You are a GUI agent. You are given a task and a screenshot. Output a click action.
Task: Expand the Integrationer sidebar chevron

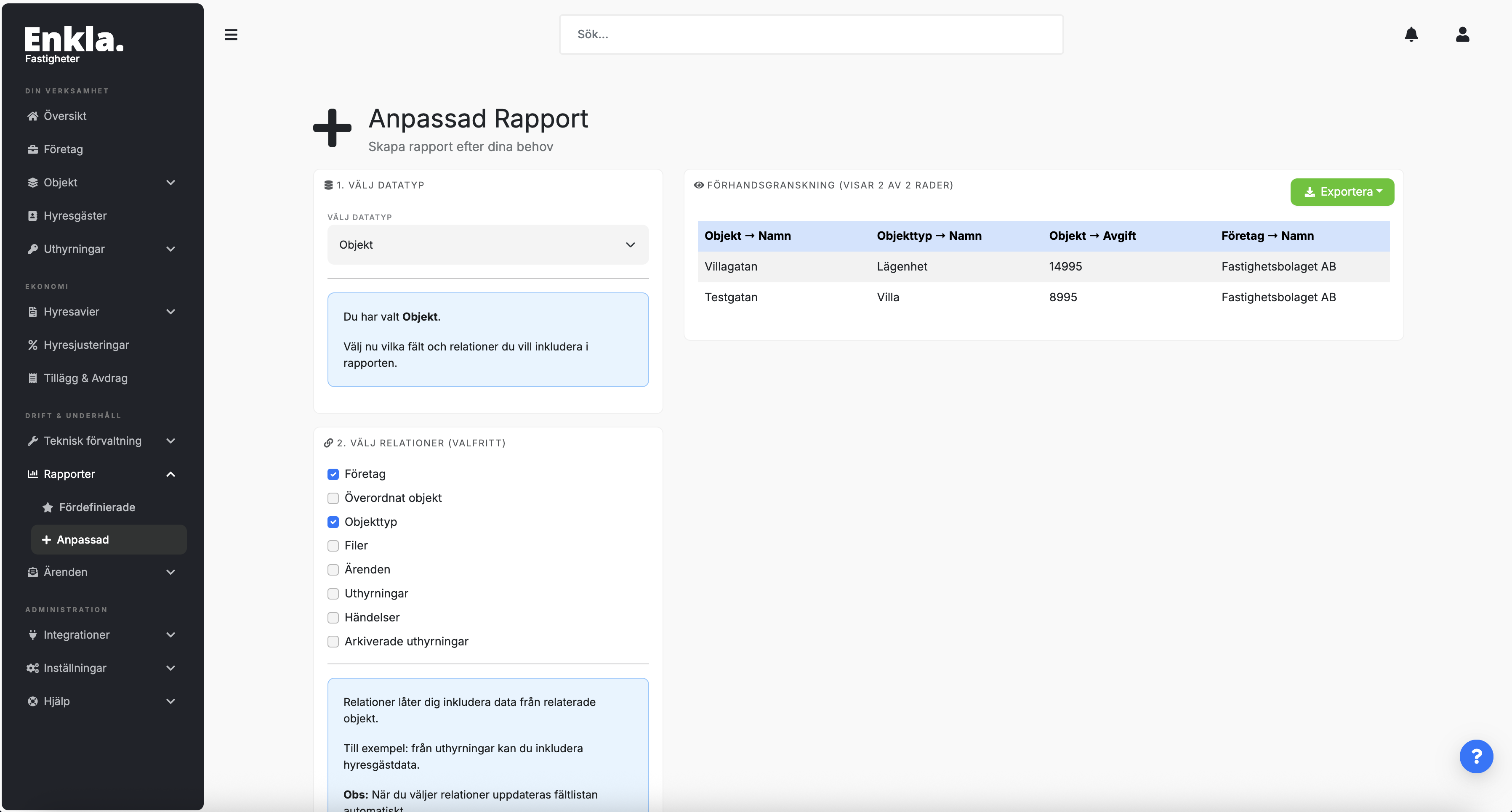[171, 635]
